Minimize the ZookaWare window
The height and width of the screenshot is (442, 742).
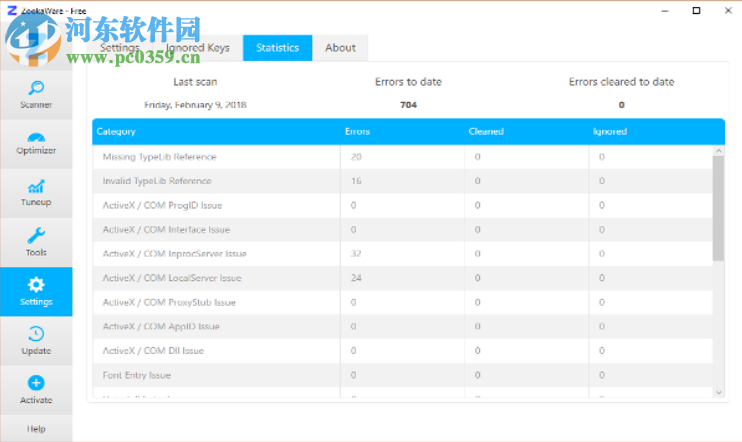coord(665,10)
